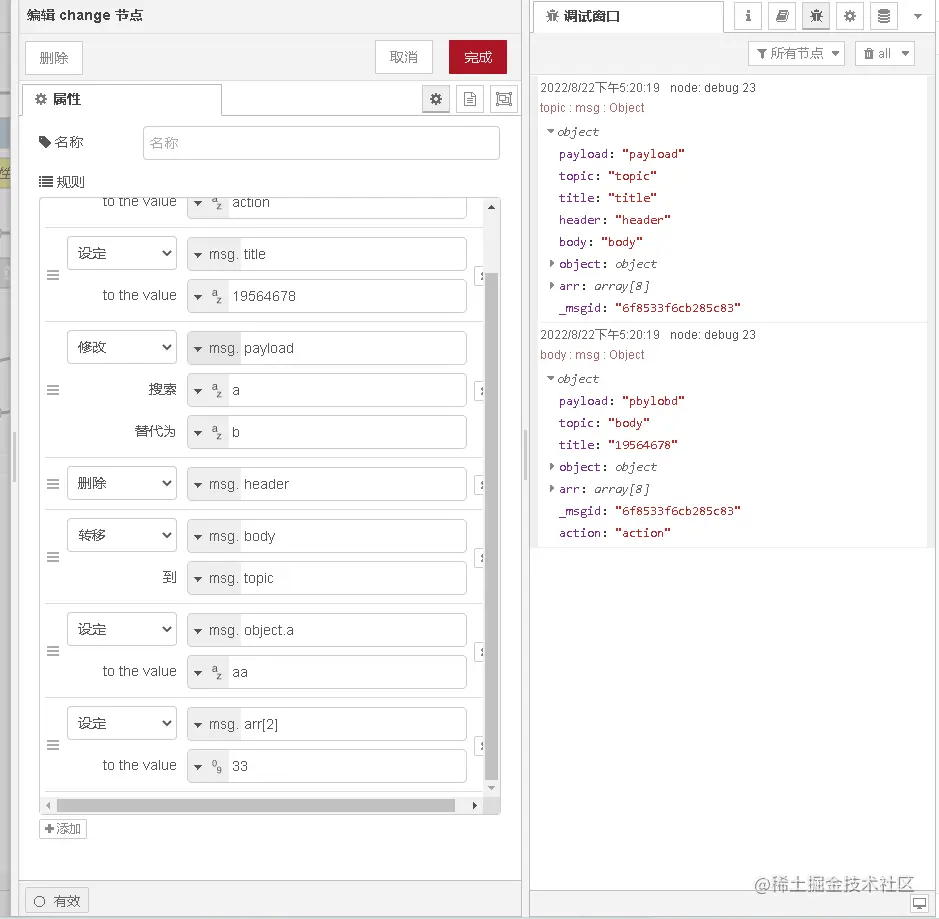Image resolution: width=939 pixels, height=919 pixels.
Task: Open the configuration nodes gear tab
Action: click(x=850, y=16)
